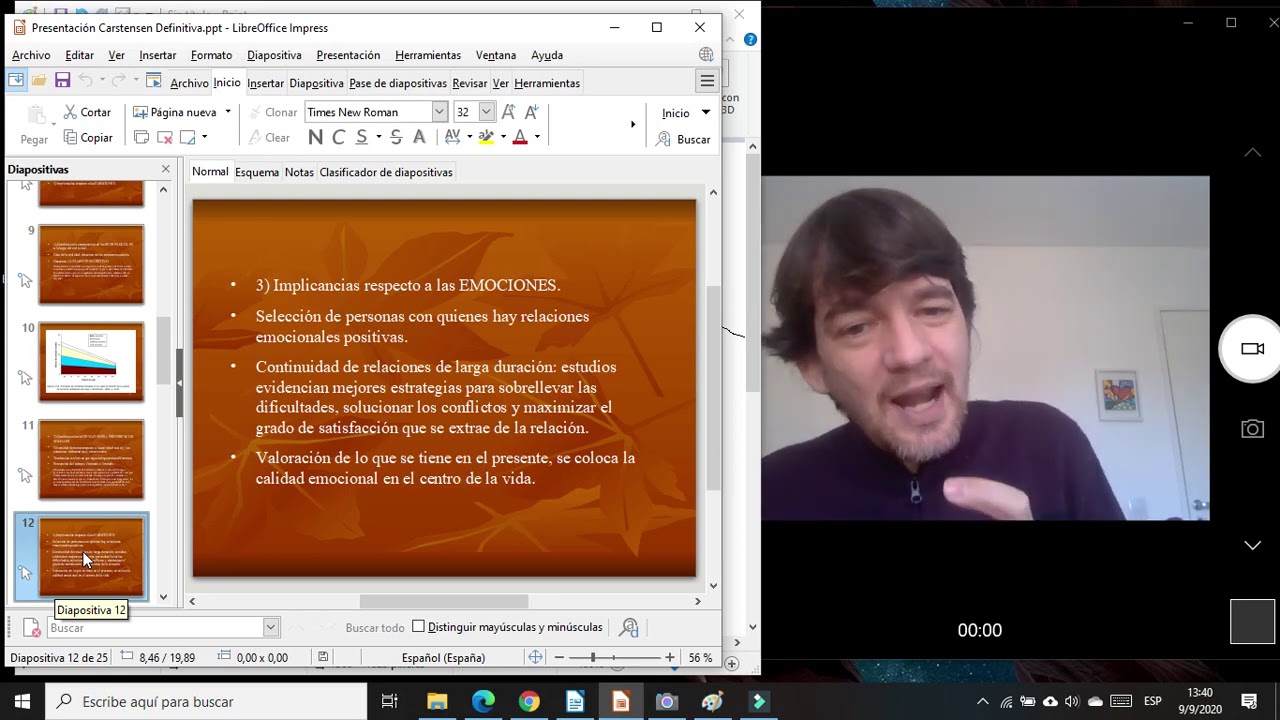The image size is (1280, 720).
Task: Take a snapshot with the camera icon
Action: pos(1252,429)
